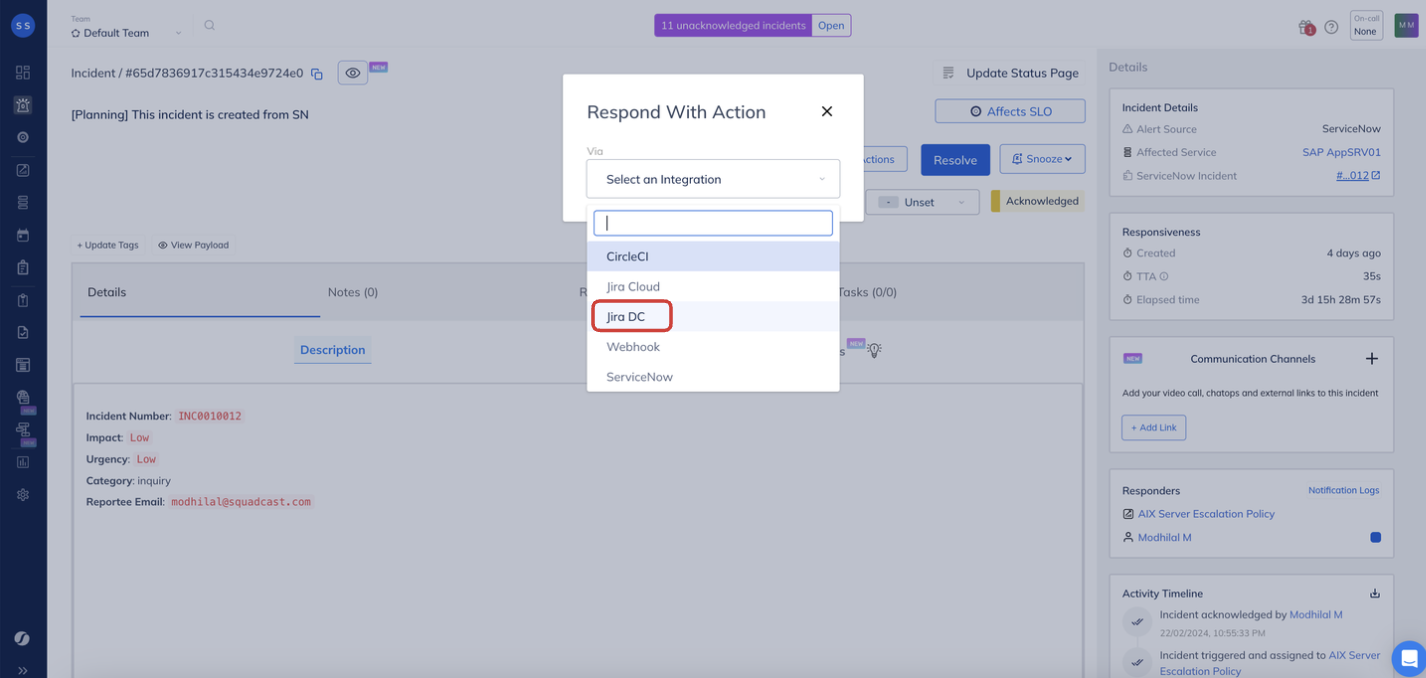This screenshot has width=1426, height=678.
Task: Pick the ServiceNow integration option
Action: tap(639, 377)
